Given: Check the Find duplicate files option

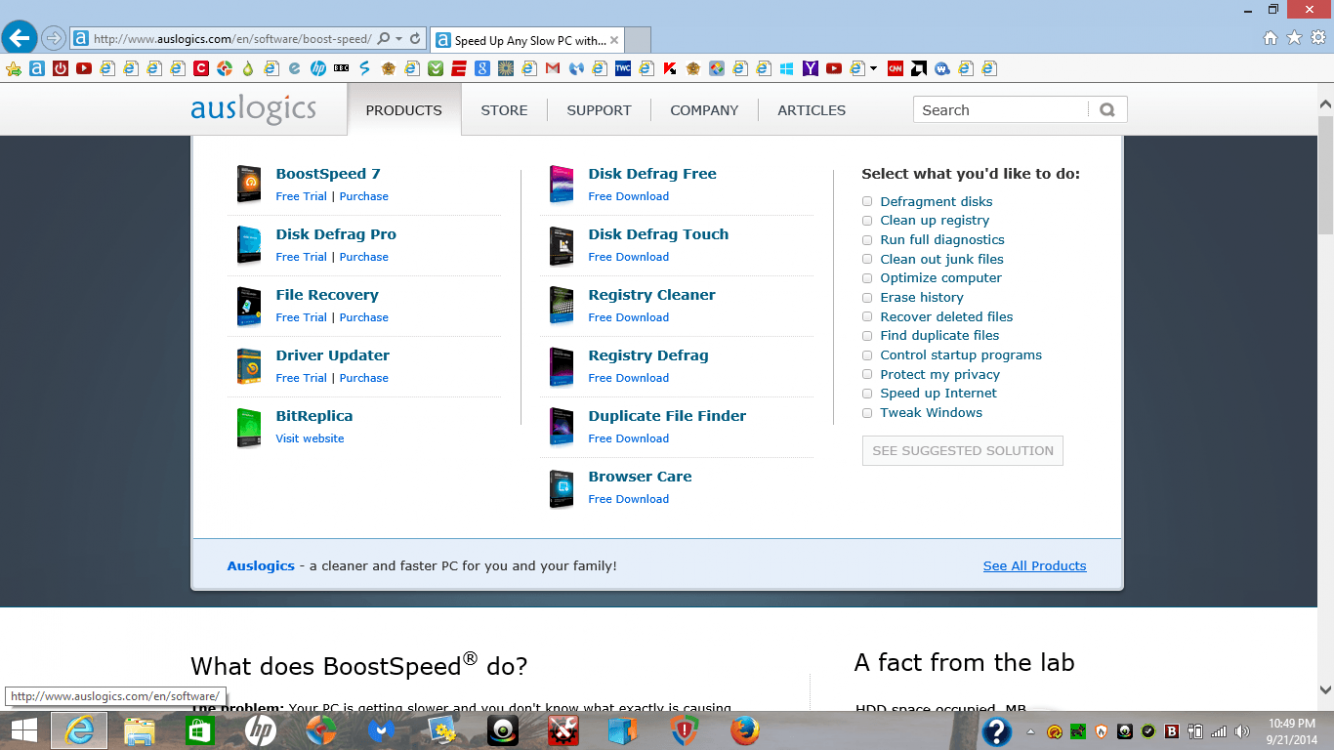Looking at the screenshot, I should pyautogui.click(x=867, y=336).
